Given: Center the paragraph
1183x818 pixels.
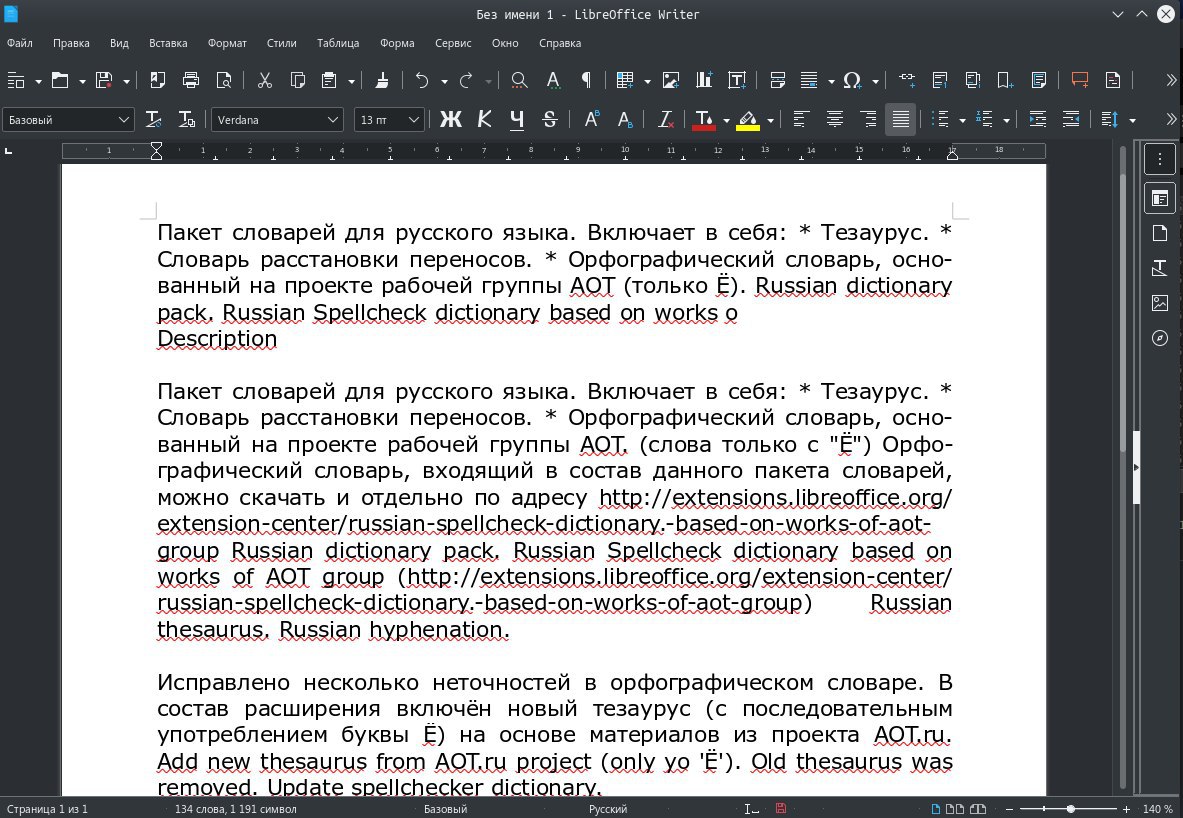Looking at the screenshot, I should point(834,119).
